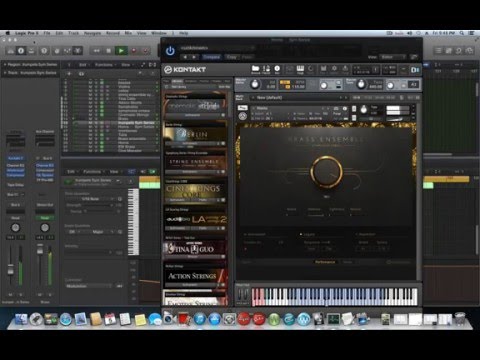Open the Note Pads icon in Logic

[449, 51]
